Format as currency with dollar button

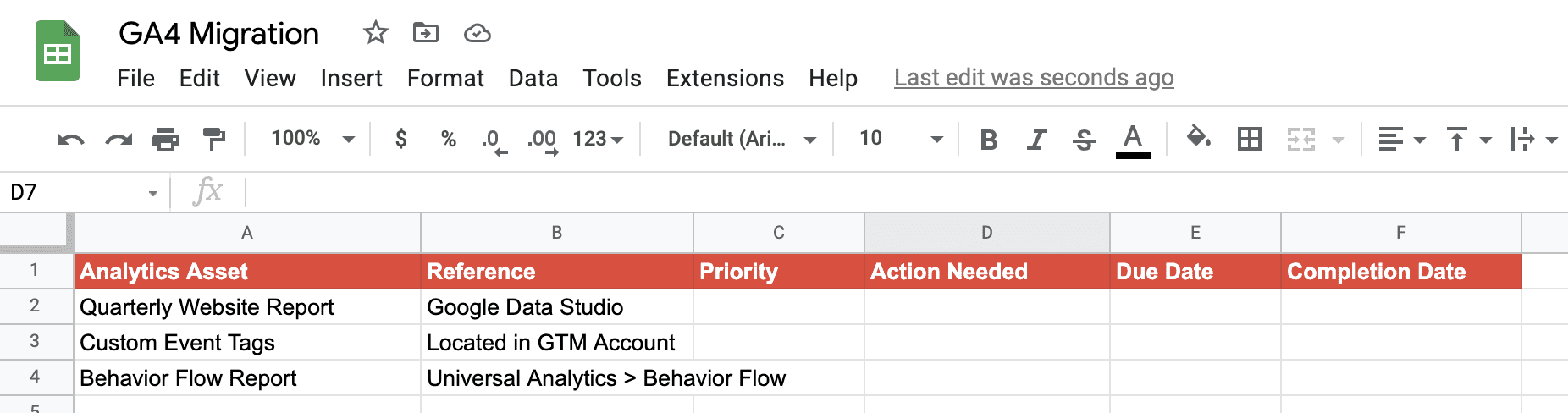point(401,138)
